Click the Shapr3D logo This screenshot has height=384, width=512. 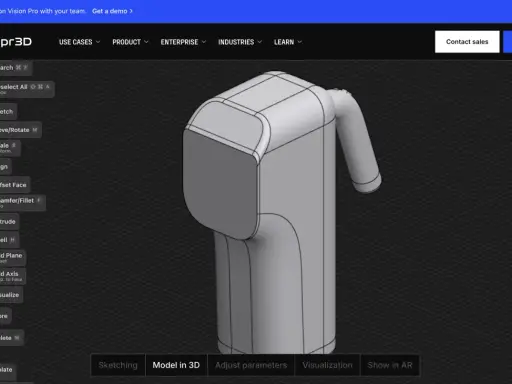point(16,42)
